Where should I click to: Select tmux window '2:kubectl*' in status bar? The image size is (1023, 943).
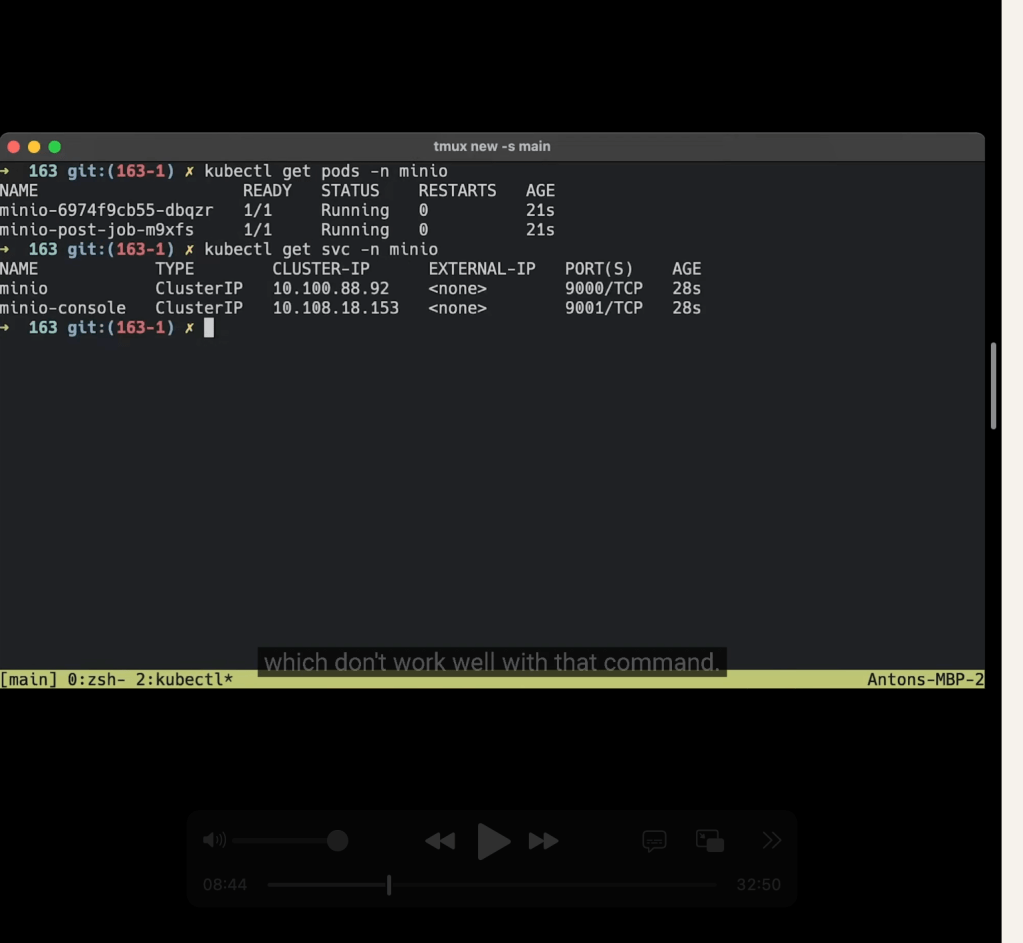184,679
